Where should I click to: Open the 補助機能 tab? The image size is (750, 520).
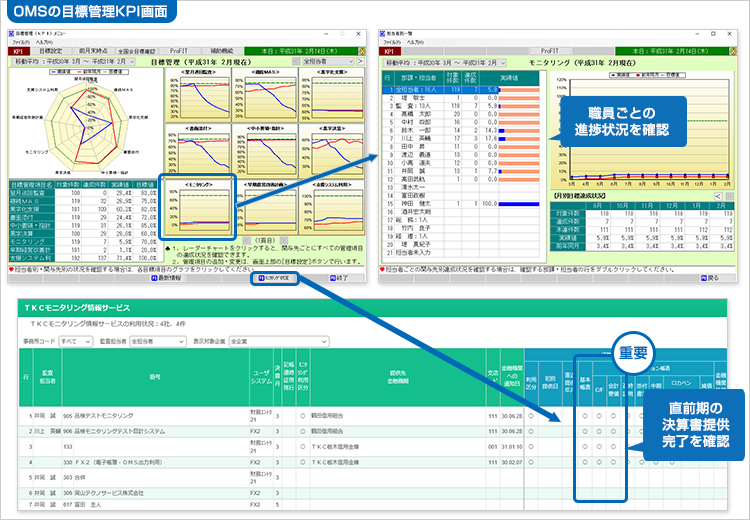click(x=221, y=51)
